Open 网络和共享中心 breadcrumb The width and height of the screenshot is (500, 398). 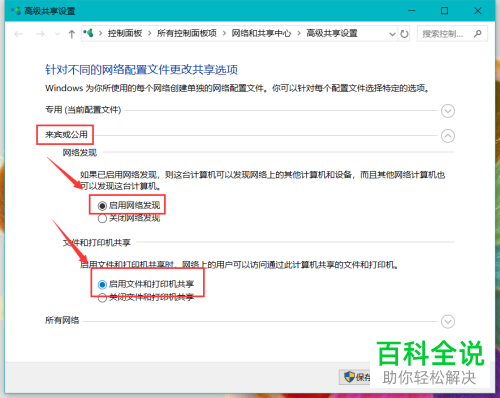[x=261, y=33]
